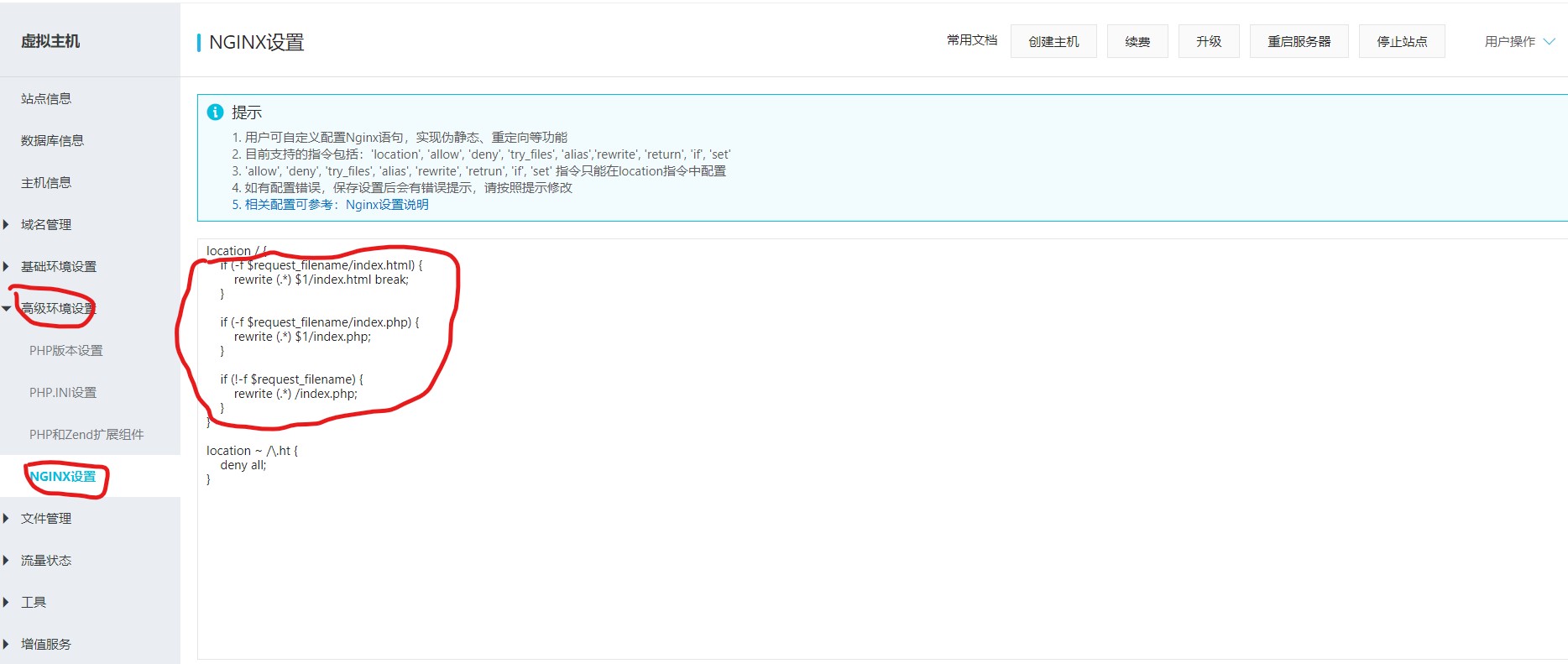
Task: Click the 创建主机 button
Action: [x=1053, y=41]
